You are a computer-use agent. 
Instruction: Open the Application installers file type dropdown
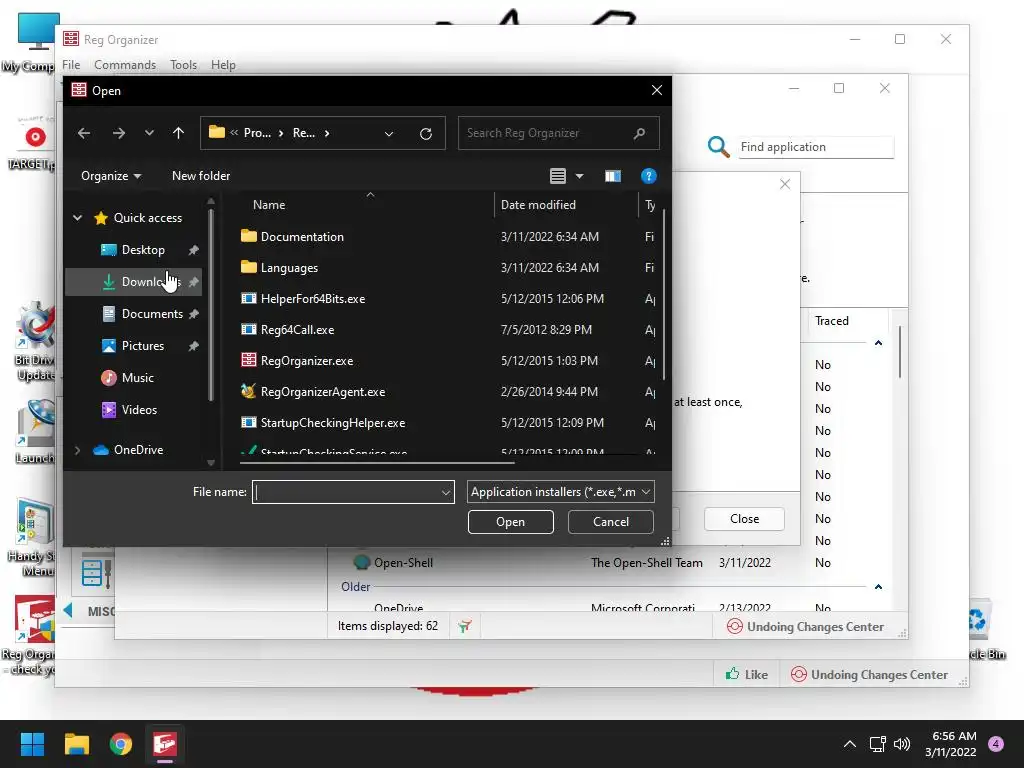pyautogui.click(x=560, y=492)
